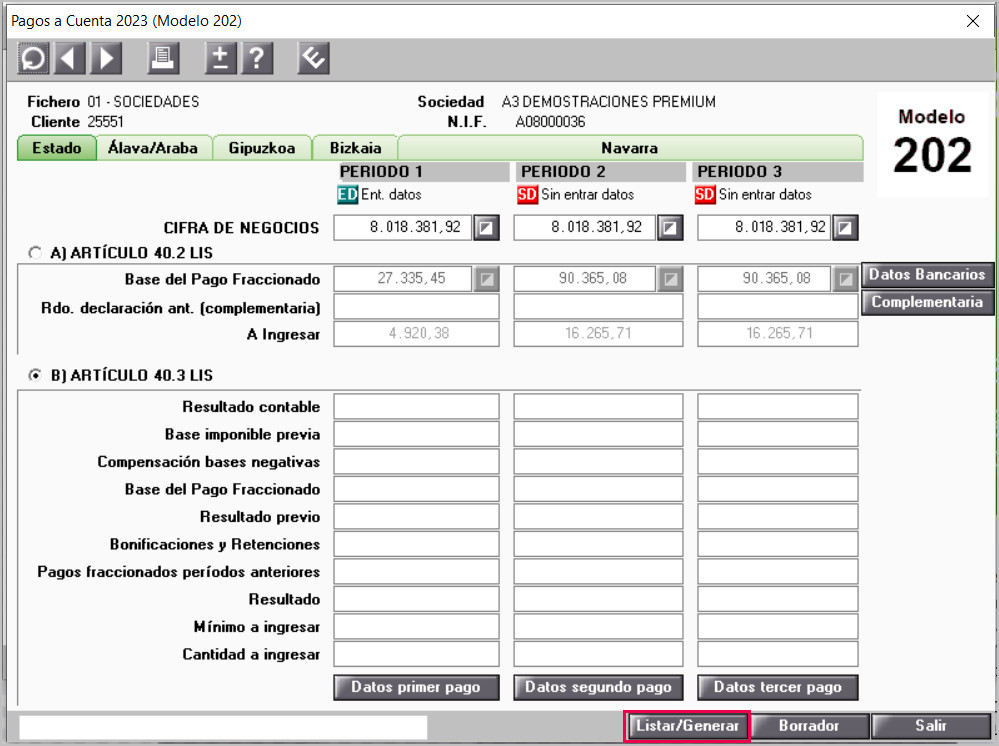Screen dimensions: 999x746
Task: Click the Cifra de Negocios field for Periodo 1
Action: coord(403,227)
